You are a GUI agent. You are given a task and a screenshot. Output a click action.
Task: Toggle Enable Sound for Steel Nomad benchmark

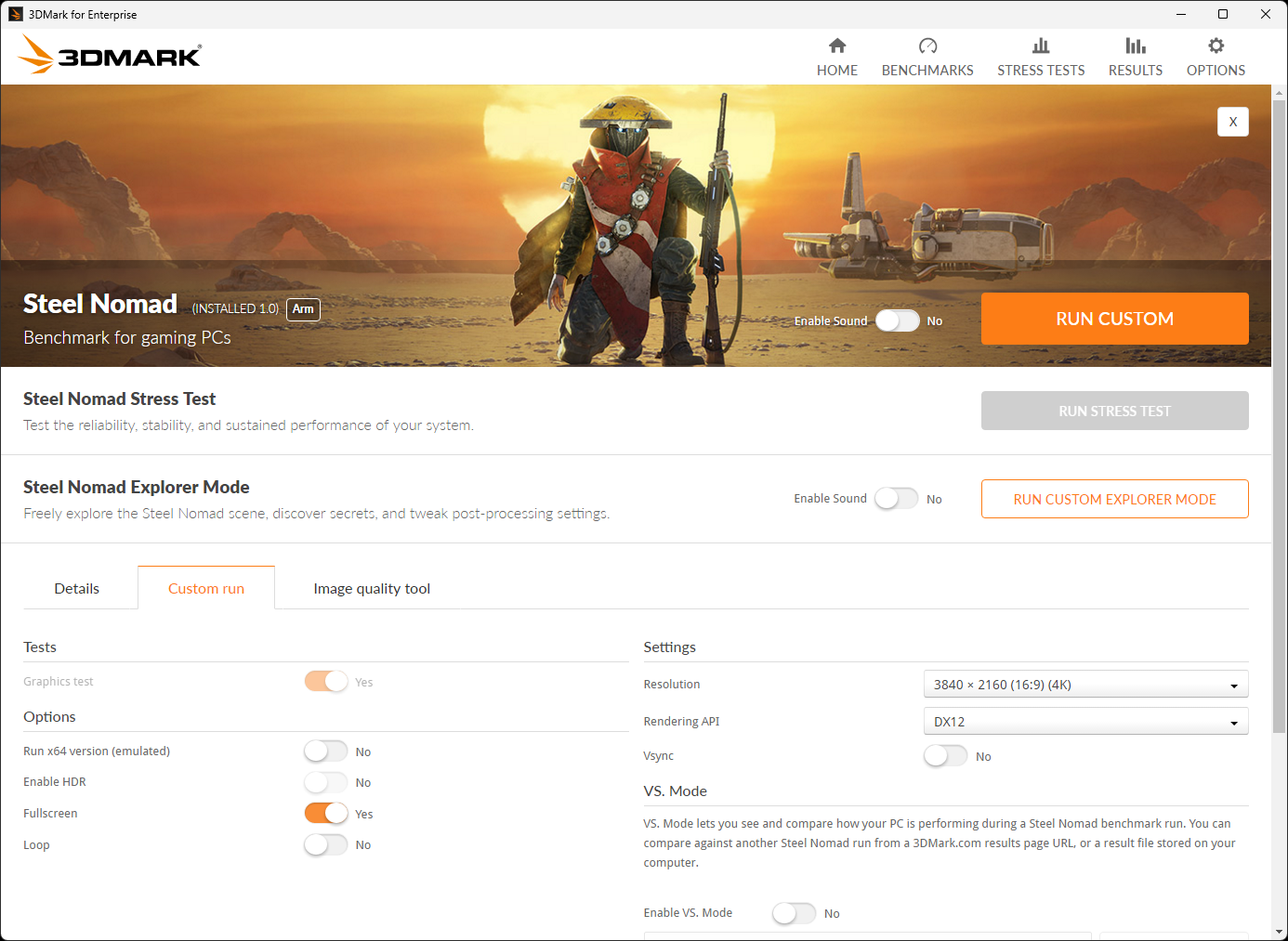(897, 320)
